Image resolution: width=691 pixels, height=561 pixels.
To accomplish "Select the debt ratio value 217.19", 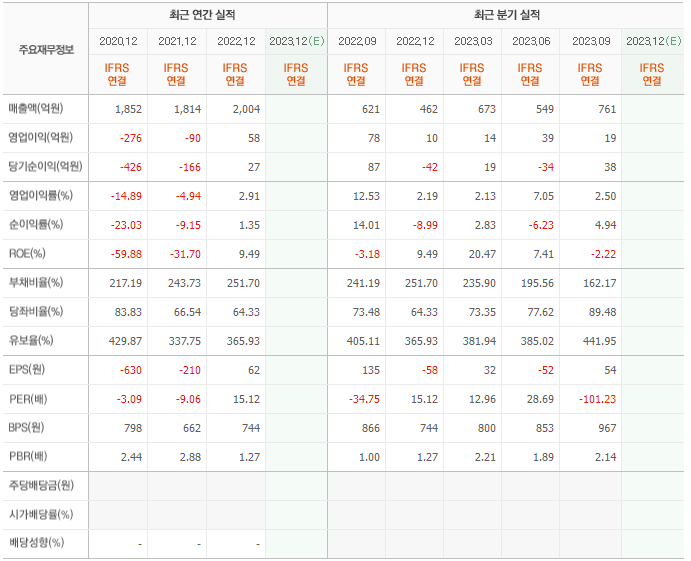I will pos(126,283).
